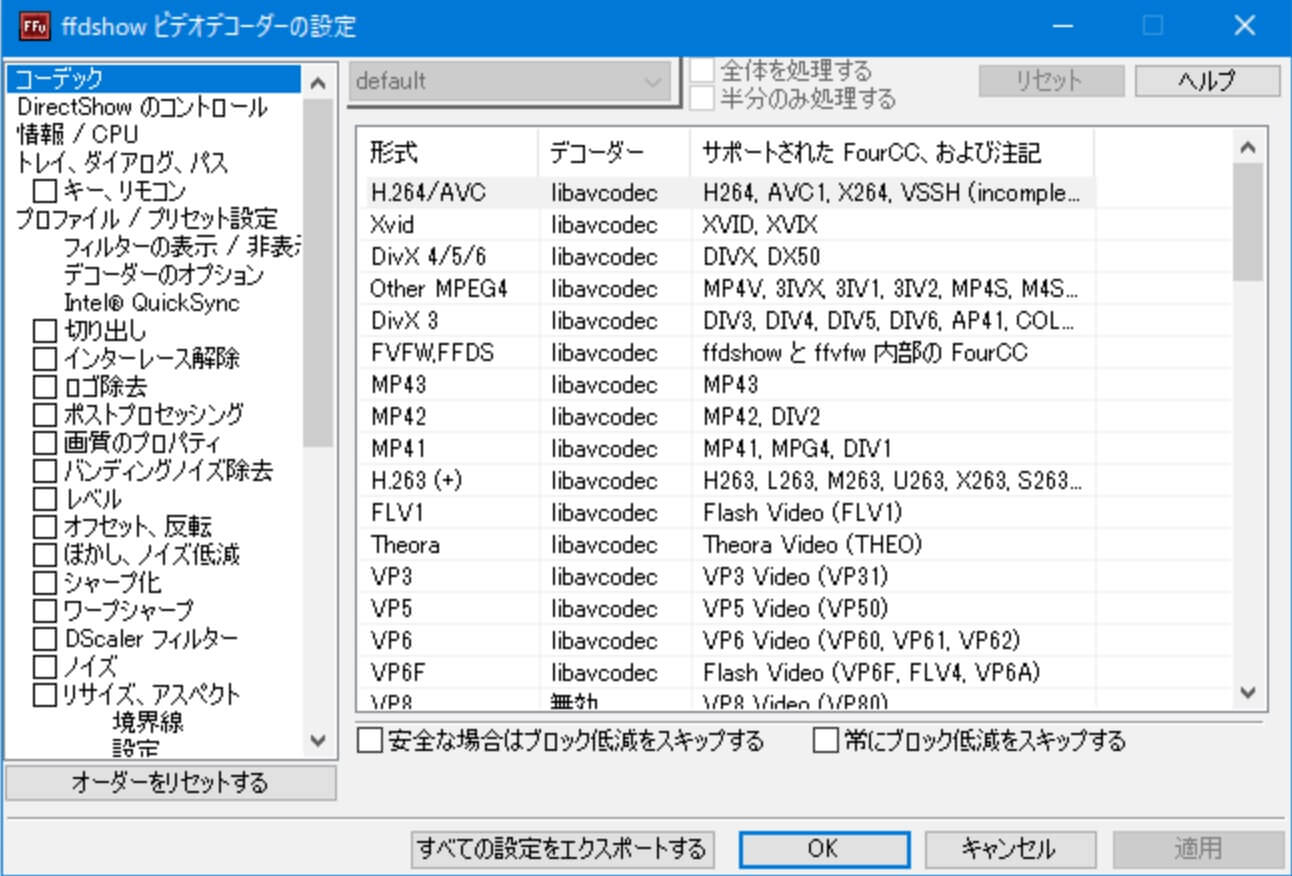Enable the ワープシャープ checkbox

coord(46,610)
